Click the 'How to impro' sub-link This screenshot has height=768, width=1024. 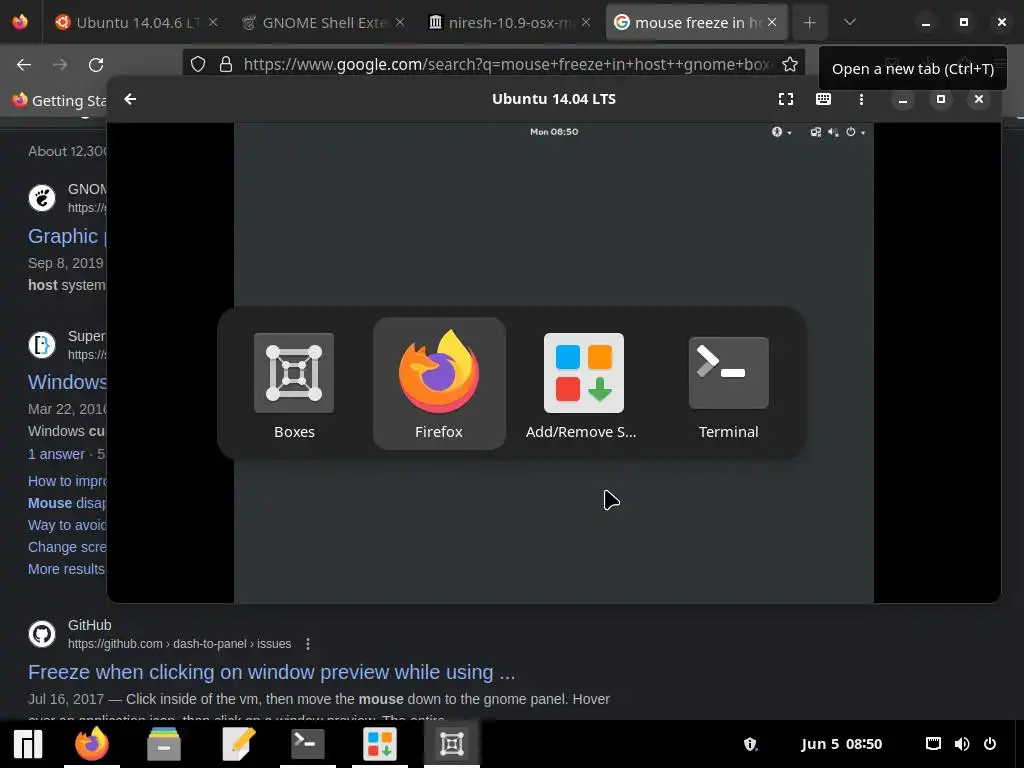pyautogui.click(x=67, y=481)
